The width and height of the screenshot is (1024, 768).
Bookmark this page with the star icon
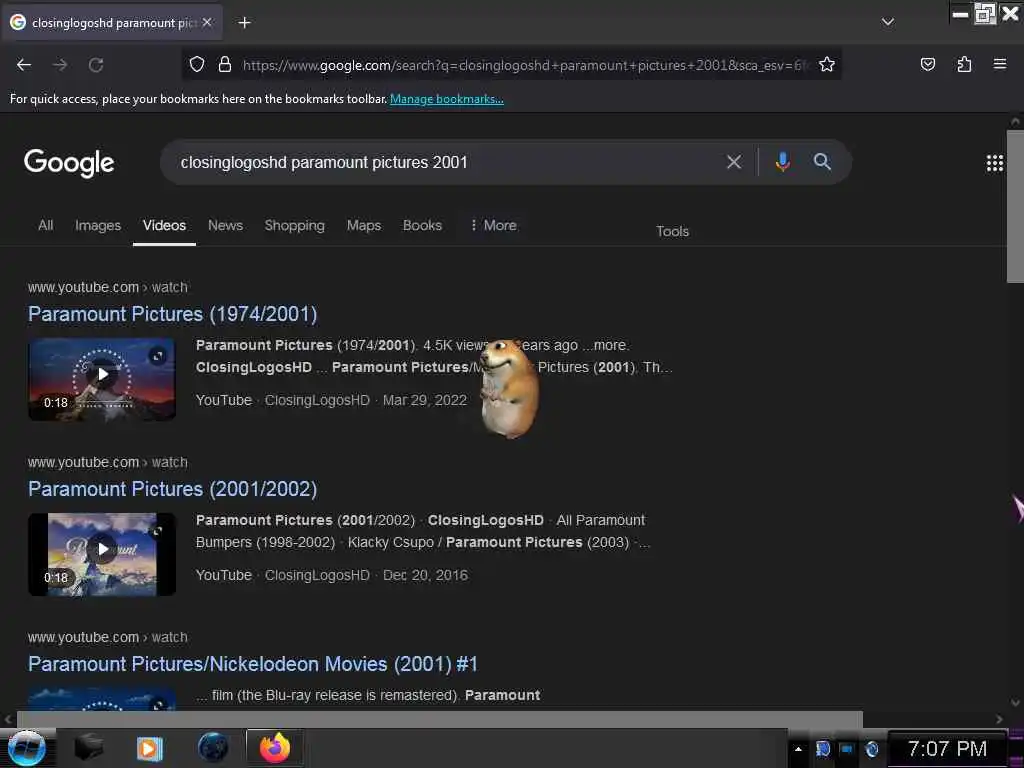tap(827, 64)
